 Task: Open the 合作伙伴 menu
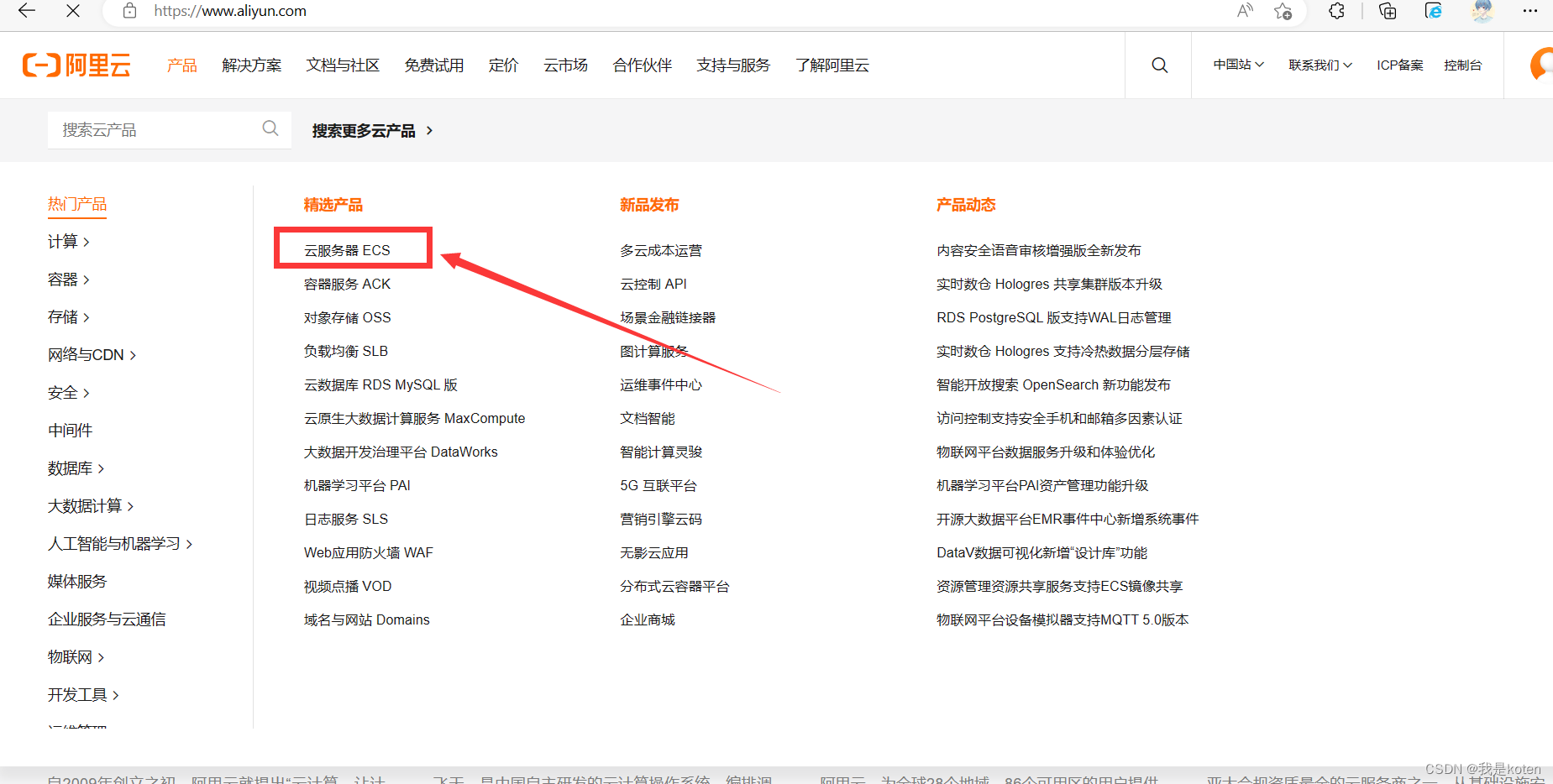(643, 65)
